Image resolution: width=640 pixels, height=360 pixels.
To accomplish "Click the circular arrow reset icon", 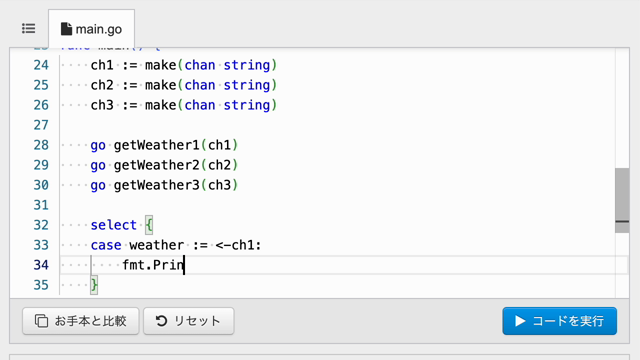I will click(161, 321).
